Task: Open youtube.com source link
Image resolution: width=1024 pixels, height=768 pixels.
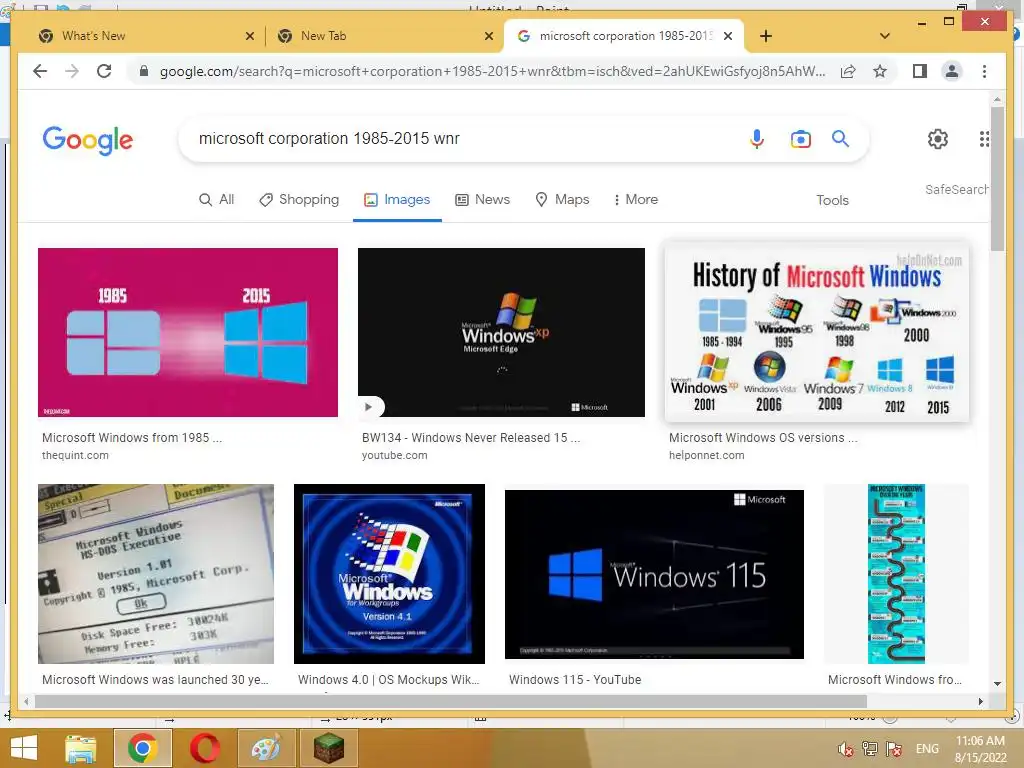Action: 394,455
